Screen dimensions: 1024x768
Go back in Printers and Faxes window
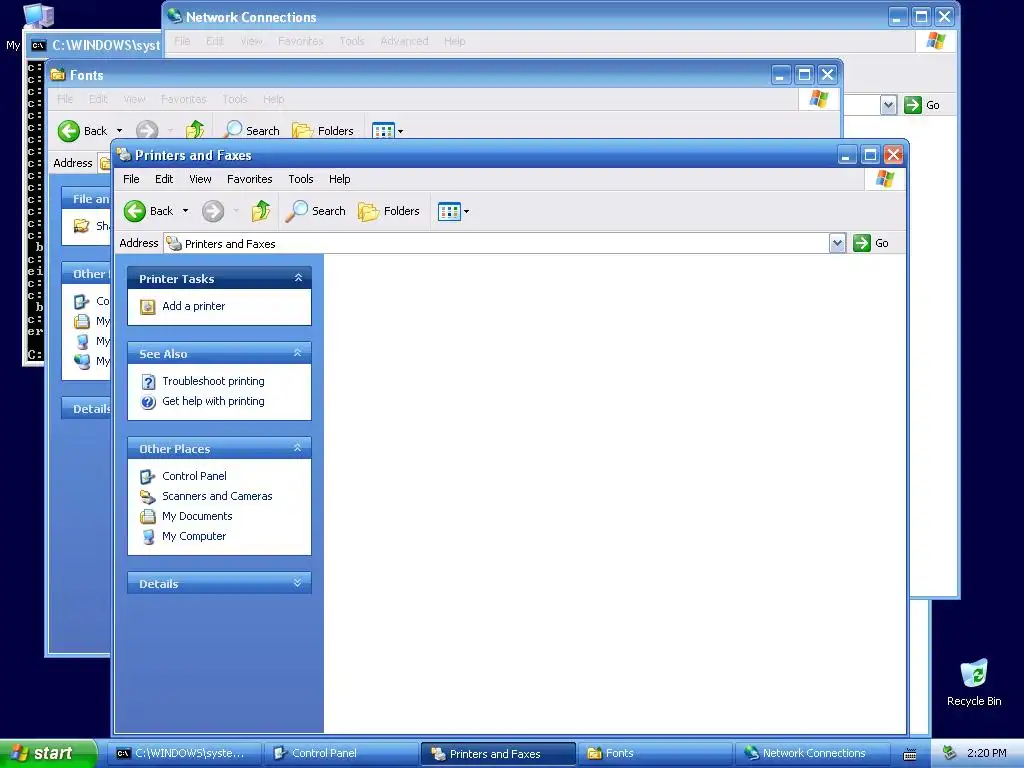(x=149, y=211)
